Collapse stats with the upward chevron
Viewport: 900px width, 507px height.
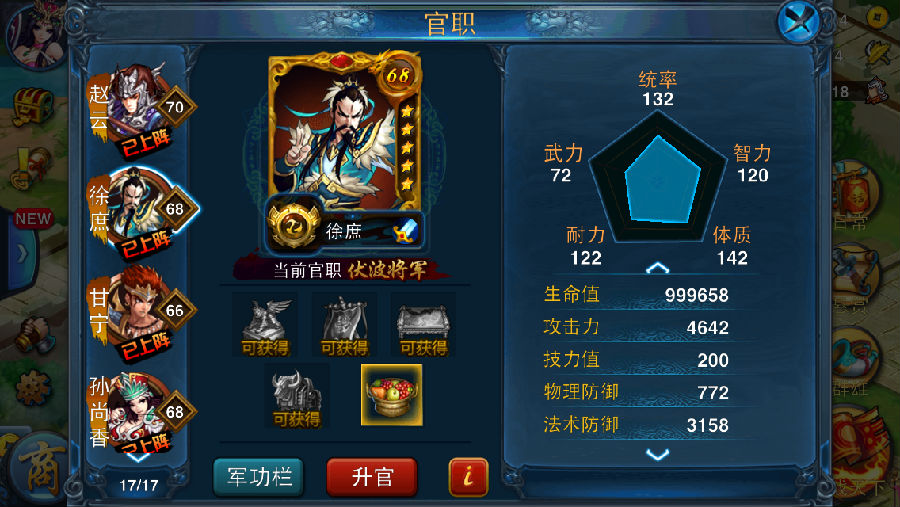[x=657, y=268]
